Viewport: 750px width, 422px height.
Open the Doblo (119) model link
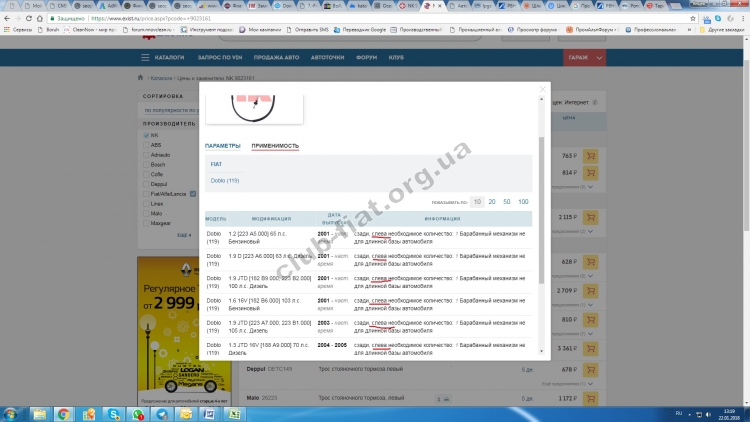pyautogui.click(x=225, y=180)
